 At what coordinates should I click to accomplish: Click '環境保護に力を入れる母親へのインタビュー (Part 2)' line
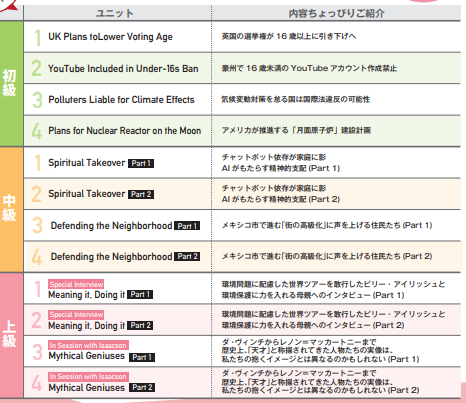[313, 325]
